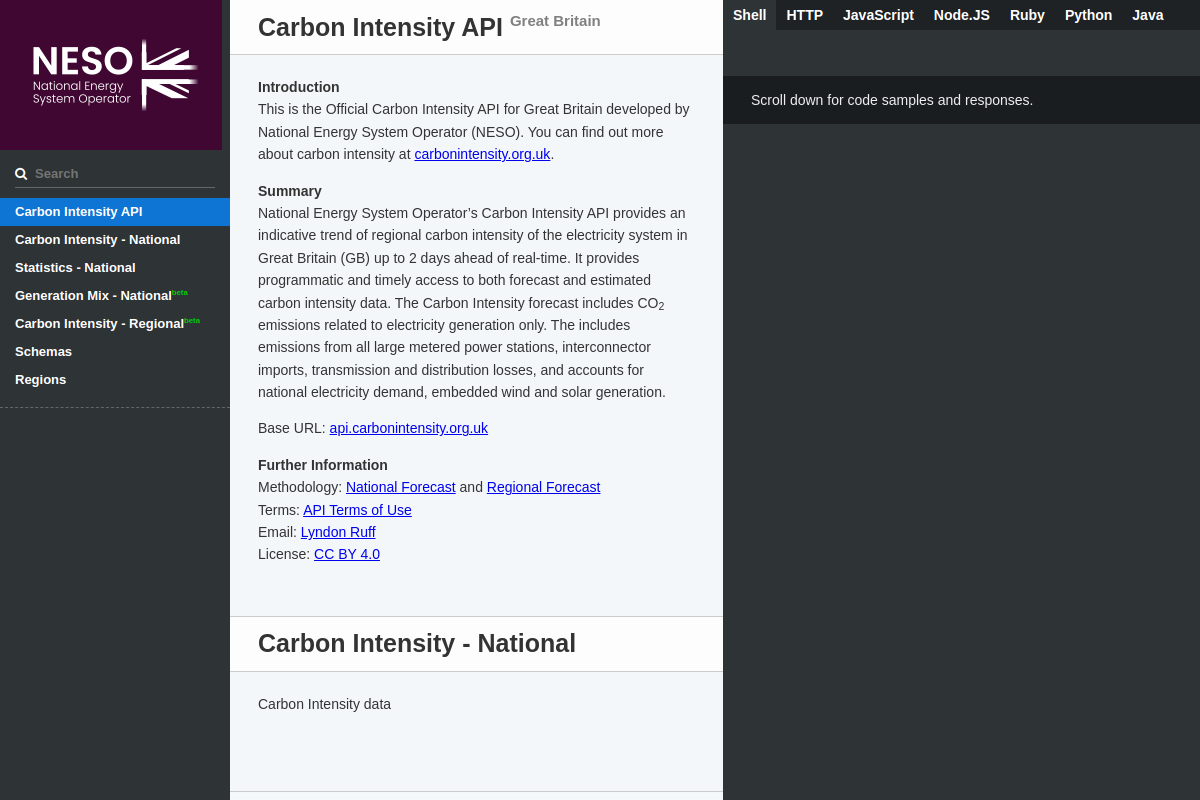Click the Introduction subheading
The height and width of the screenshot is (800, 1200).
[299, 87]
